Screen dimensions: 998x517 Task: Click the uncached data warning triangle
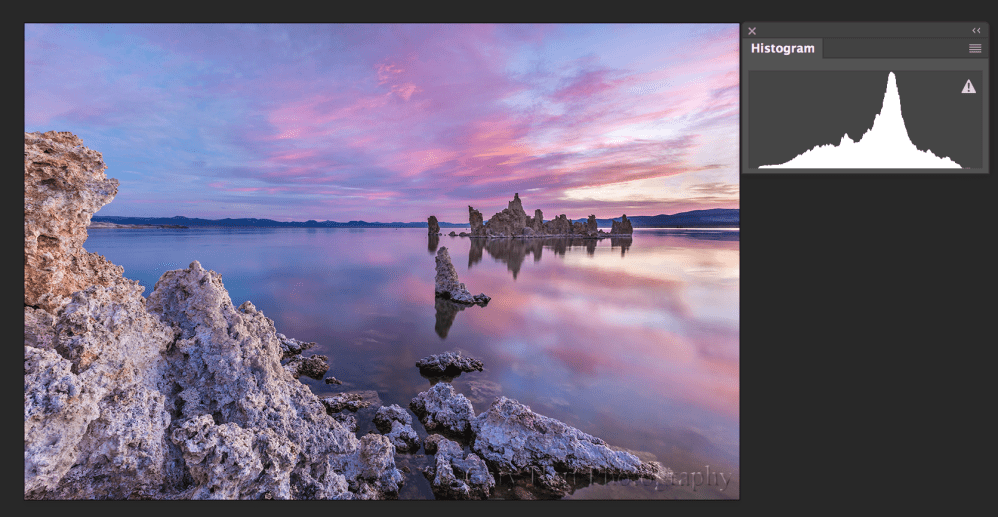pyautogui.click(x=968, y=87)
